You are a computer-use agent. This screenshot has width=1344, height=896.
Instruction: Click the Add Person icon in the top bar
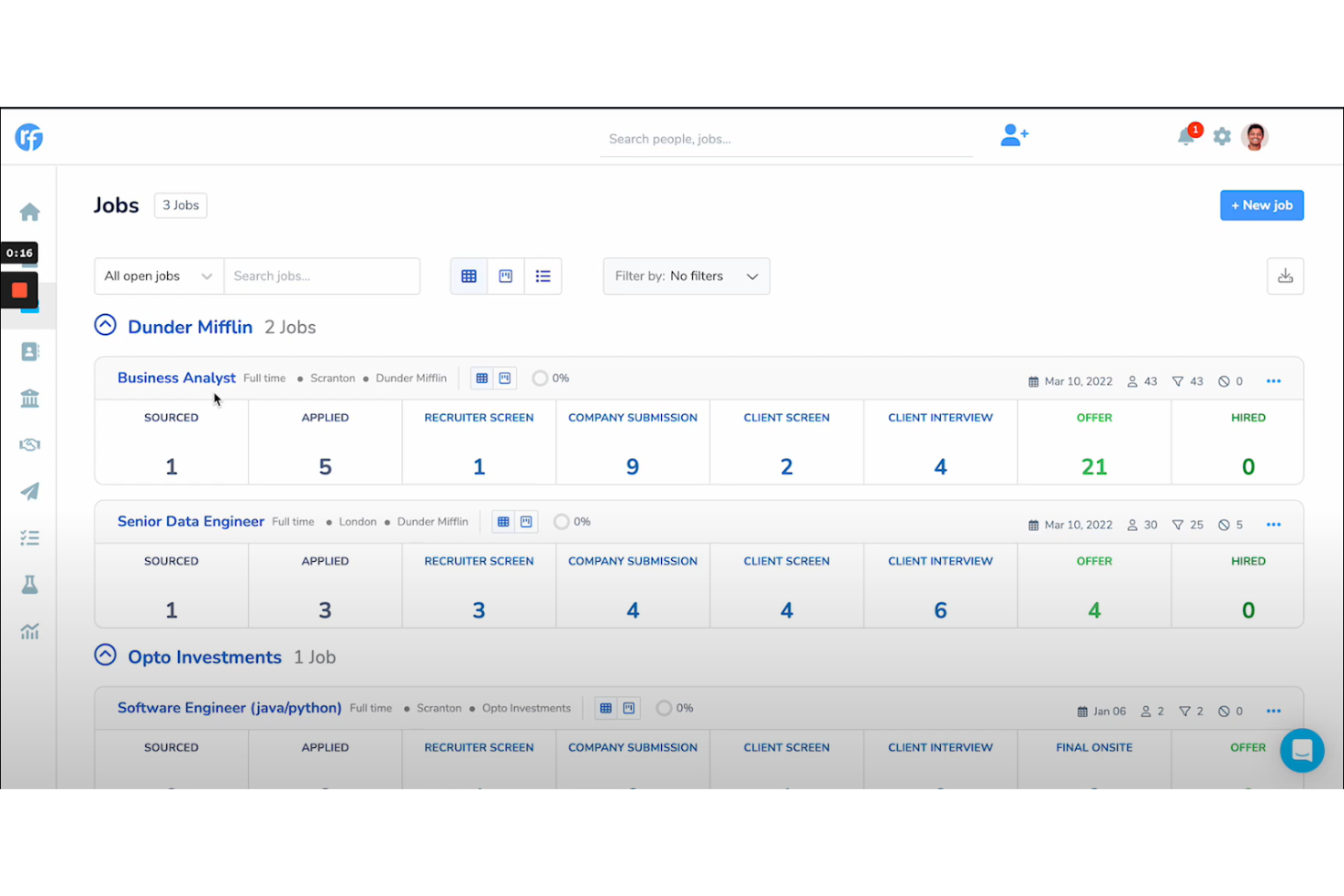pos(1013,135)
